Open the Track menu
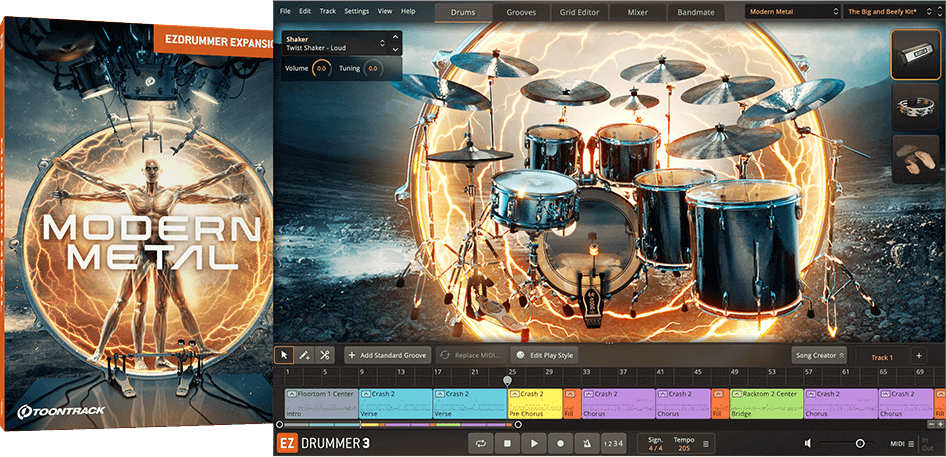Image resolution: width=946 pixels, height=457 pixels. pos(328,11)
